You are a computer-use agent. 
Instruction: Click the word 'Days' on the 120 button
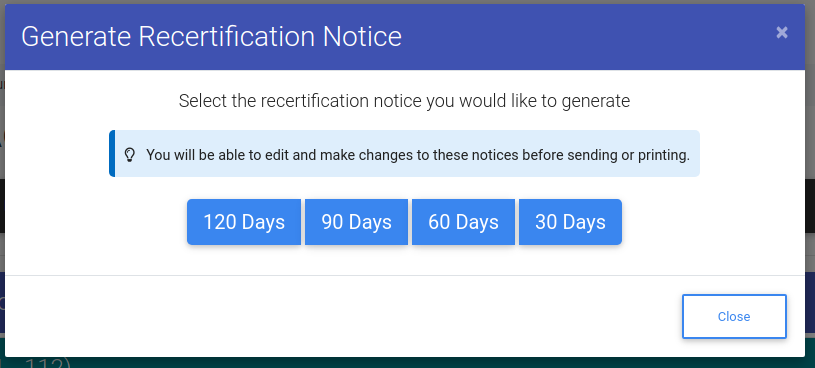click(x=264, y=222)
